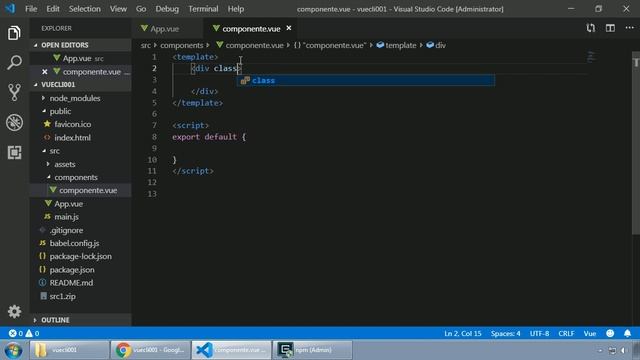Open src1.zip in the explorer

(x=81, y=296)
